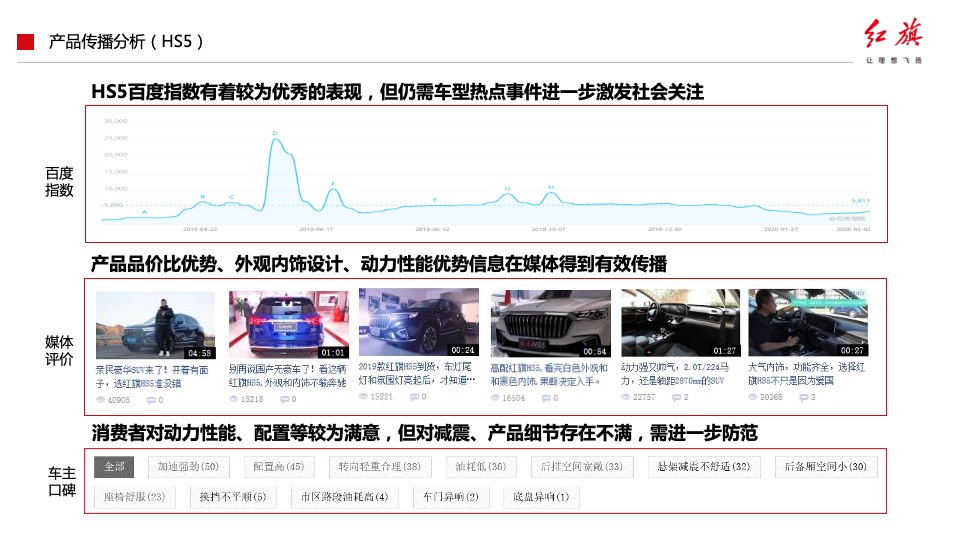Click the 30,000 y-axis label
This screenshot has width=960, height=540.
coord(115,121)
